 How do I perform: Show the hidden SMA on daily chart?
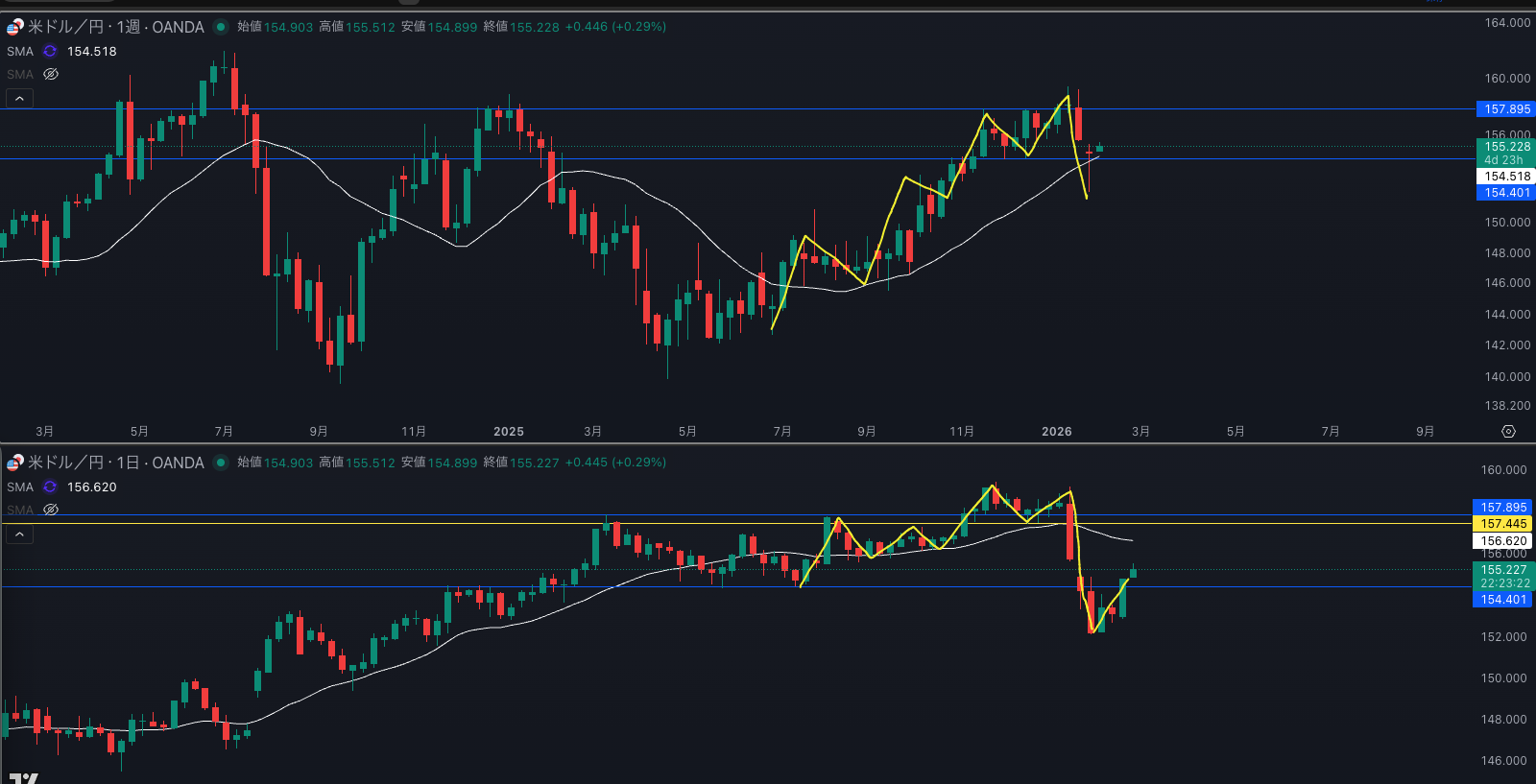click(x=51, y=510)
